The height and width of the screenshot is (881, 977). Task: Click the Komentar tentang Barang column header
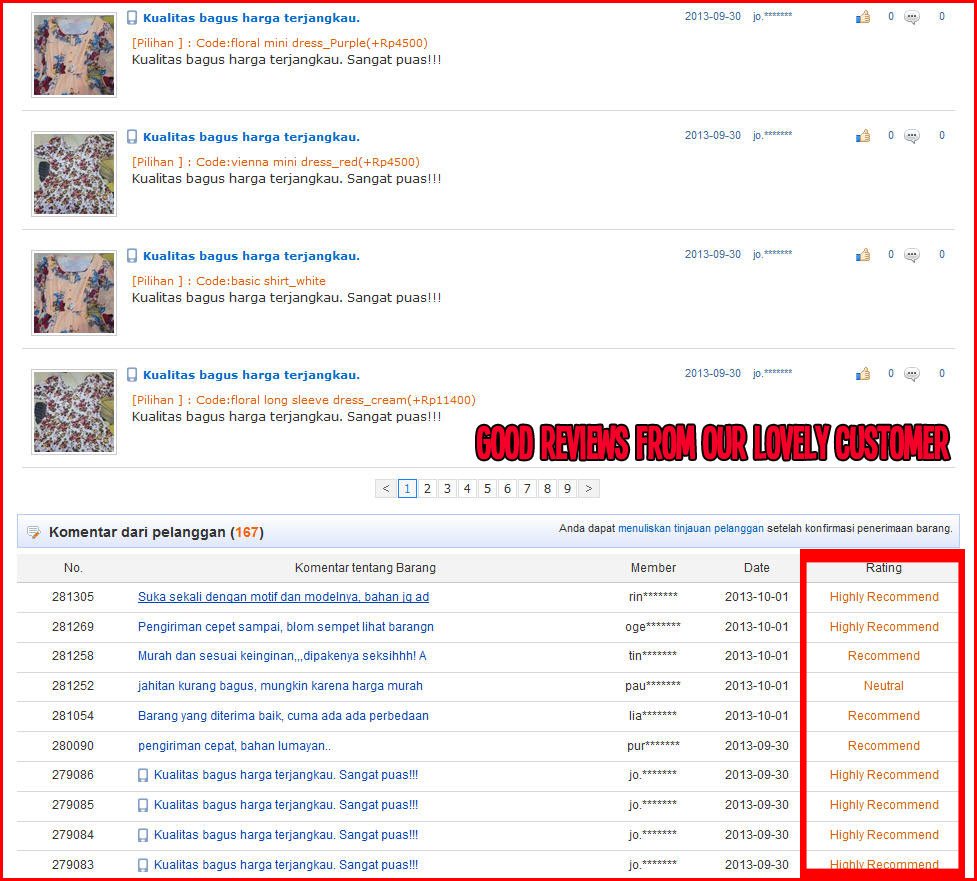pyautogui.click(x=365, y=568)
